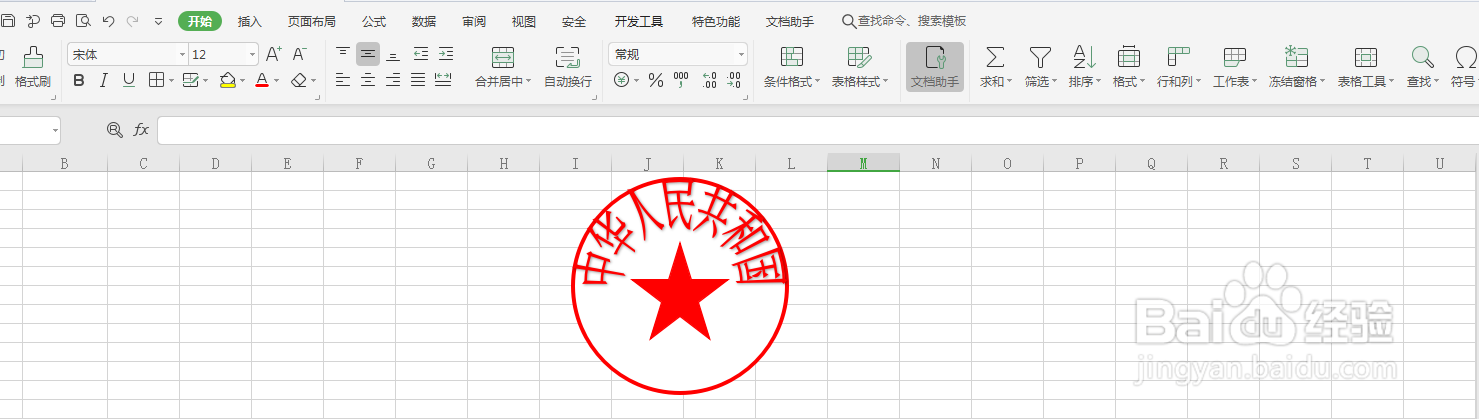Click the search commands box 查找命令
1479x419 pixels.
(904, 21)
